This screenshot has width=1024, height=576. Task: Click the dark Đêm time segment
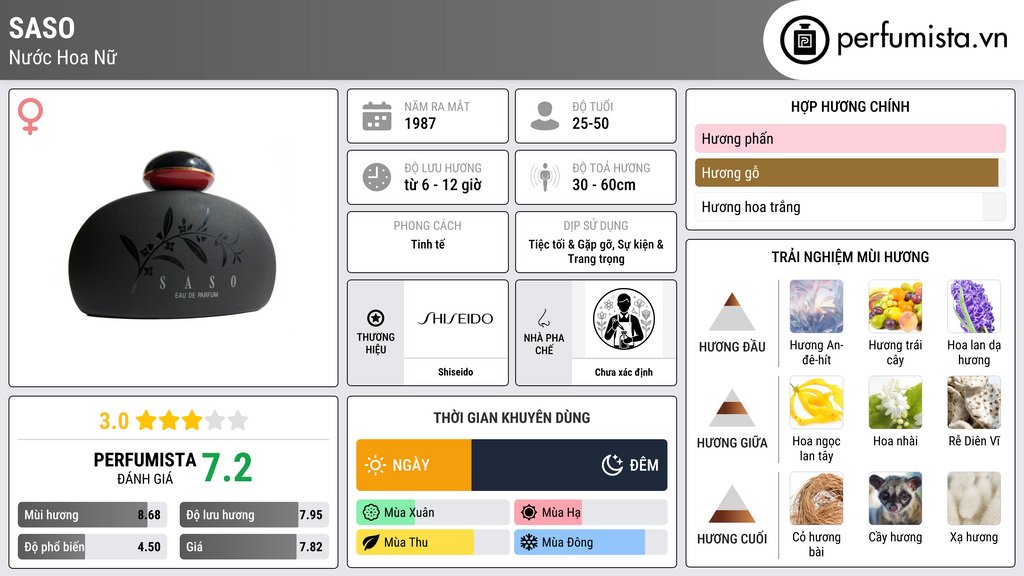pyautogui.click(x=569, y=465)
